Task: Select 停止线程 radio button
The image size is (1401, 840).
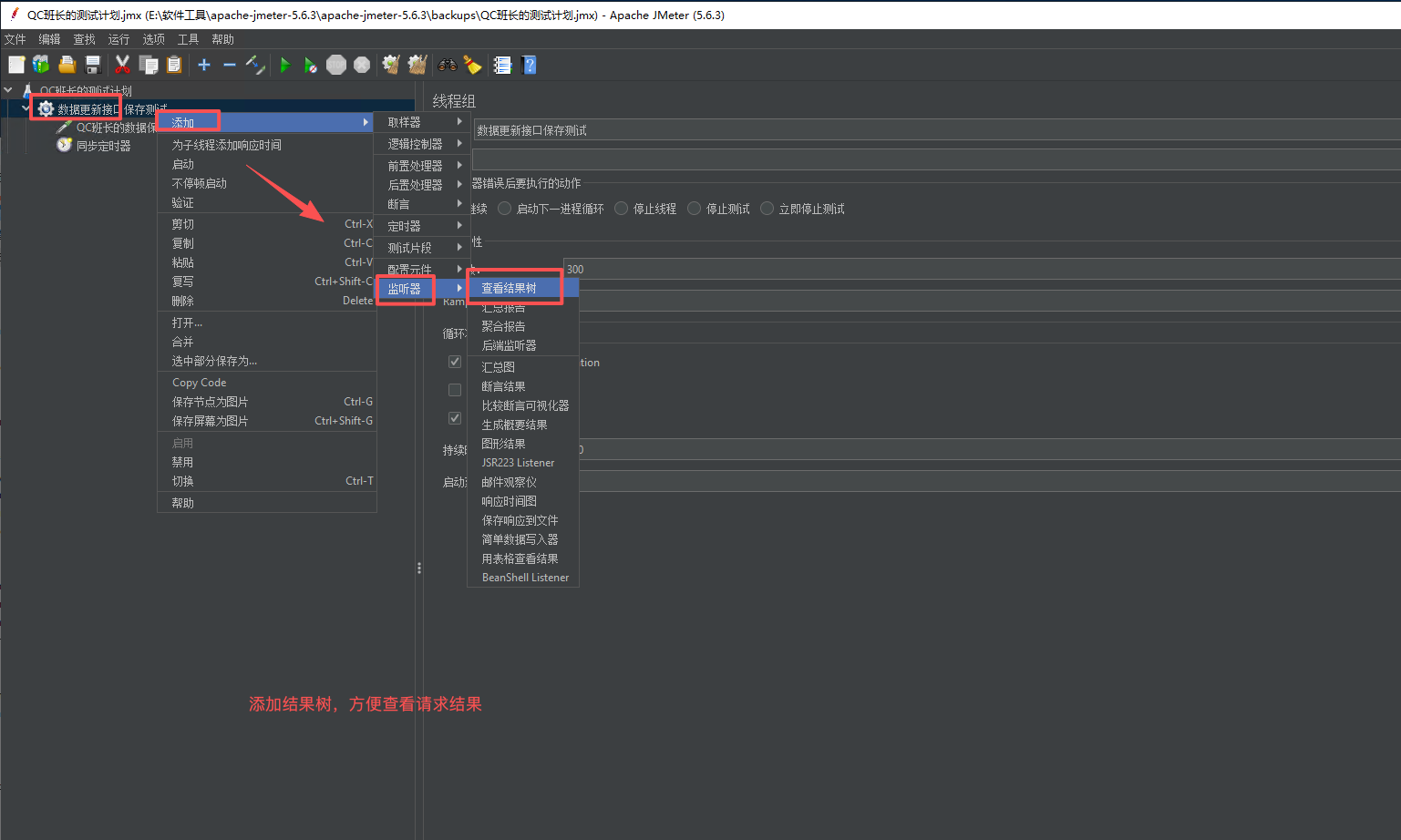Action: (x=622, y=209)
